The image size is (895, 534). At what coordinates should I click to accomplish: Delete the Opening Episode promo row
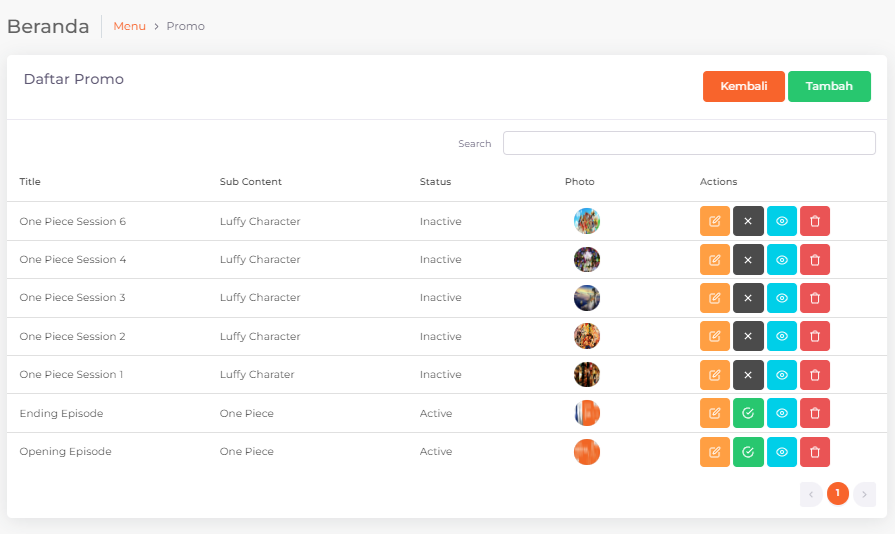tap(815, 452)
